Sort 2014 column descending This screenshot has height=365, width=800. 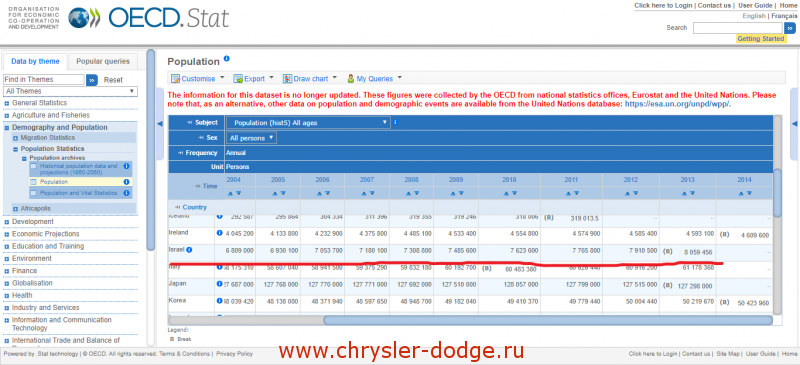click(748, 193)
